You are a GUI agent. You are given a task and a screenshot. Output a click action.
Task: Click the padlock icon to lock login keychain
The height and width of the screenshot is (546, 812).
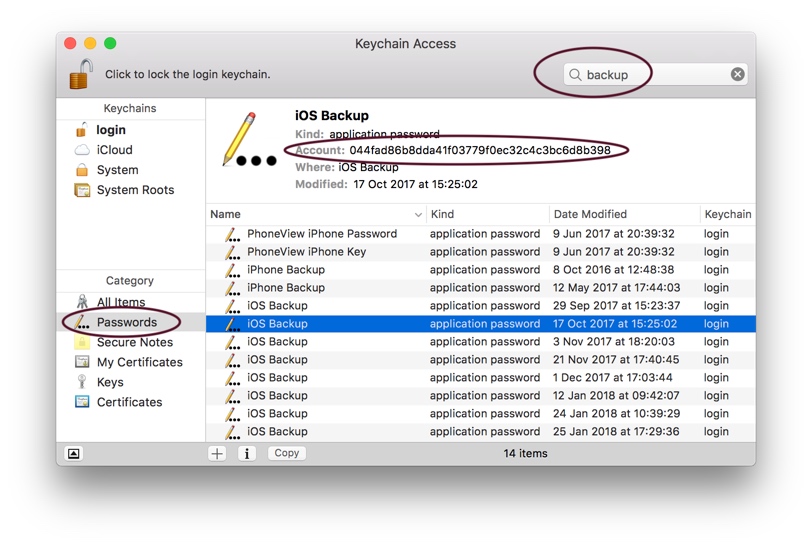[81, 74]
